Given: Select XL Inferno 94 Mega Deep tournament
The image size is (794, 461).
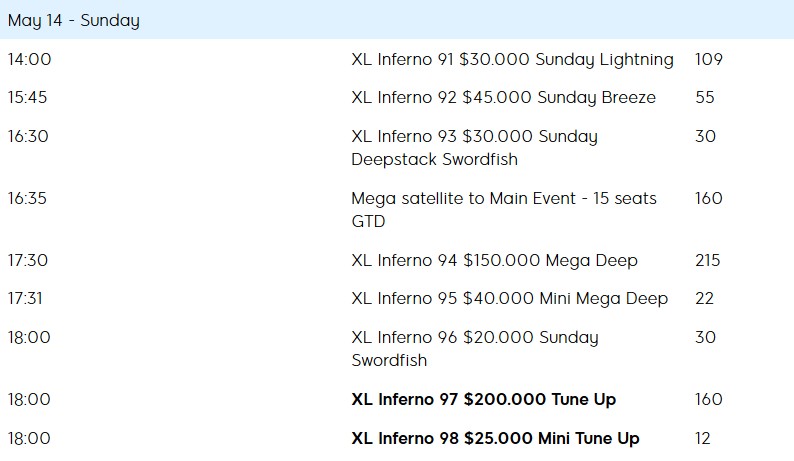Looking at the screenshot, I should 494,260.
